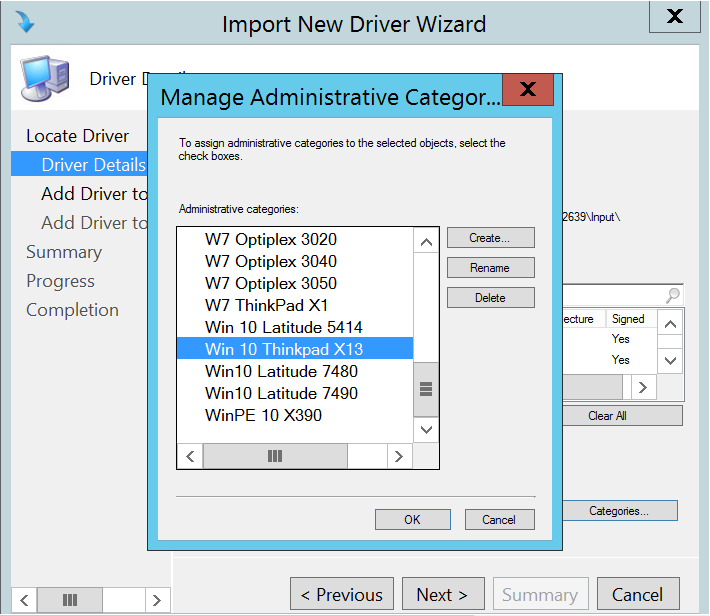Image resolution: width=710 pixels, height=616 pixels.
Task: Select the Driver Details wizard step
Action: click(x=80, y=165)
